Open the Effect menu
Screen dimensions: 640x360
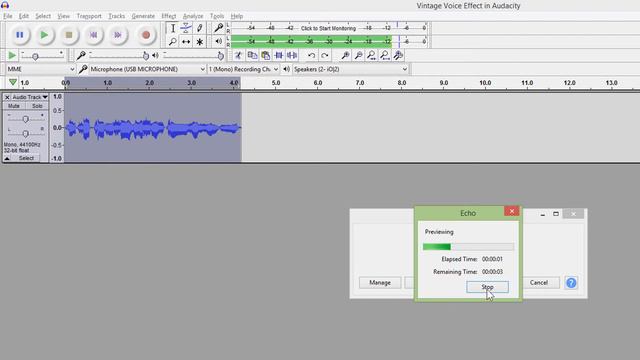pyautogui.click(x=169, y=16)
